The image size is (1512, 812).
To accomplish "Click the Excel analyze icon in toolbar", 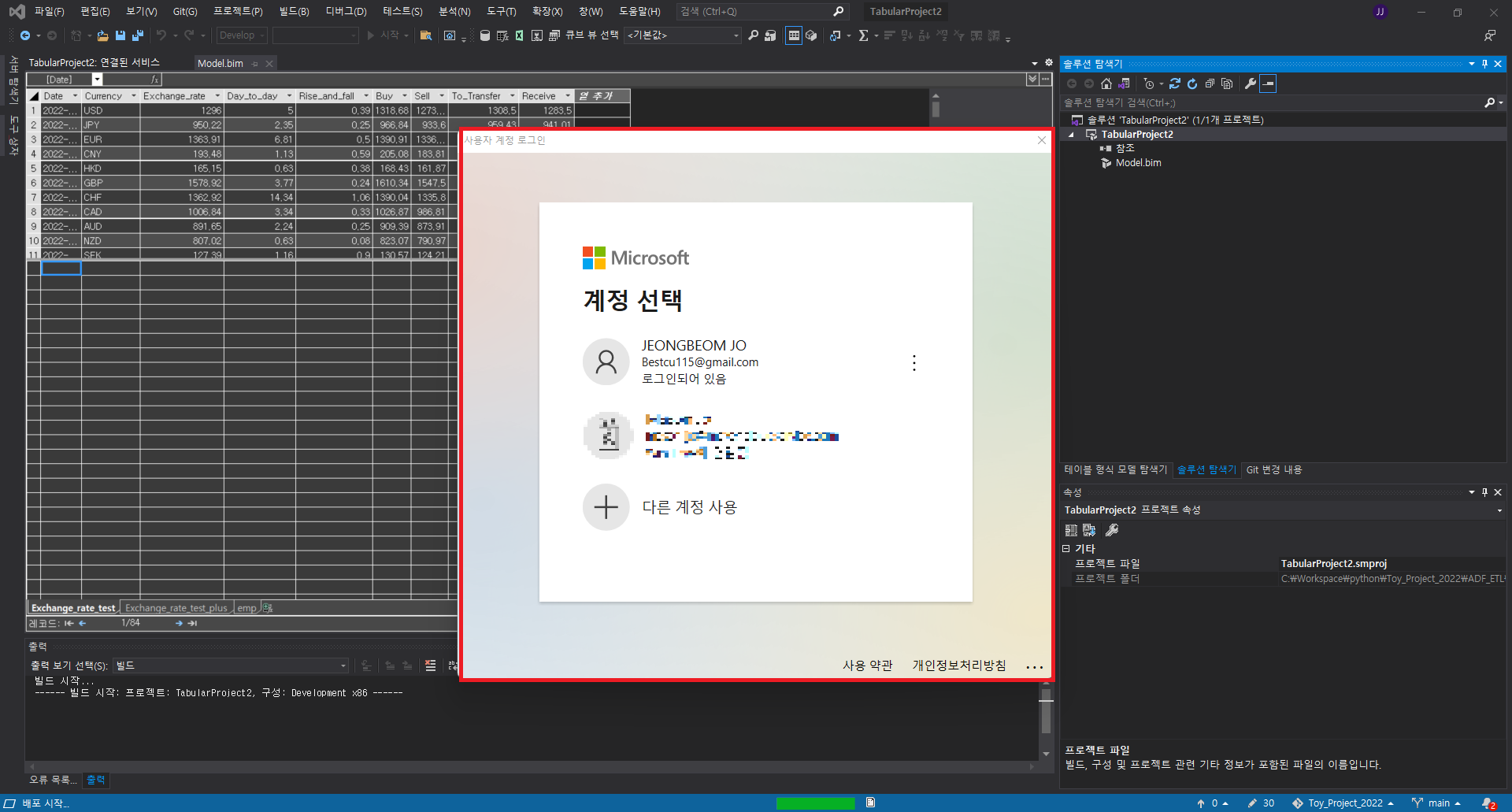I will (x=520, y=35).
